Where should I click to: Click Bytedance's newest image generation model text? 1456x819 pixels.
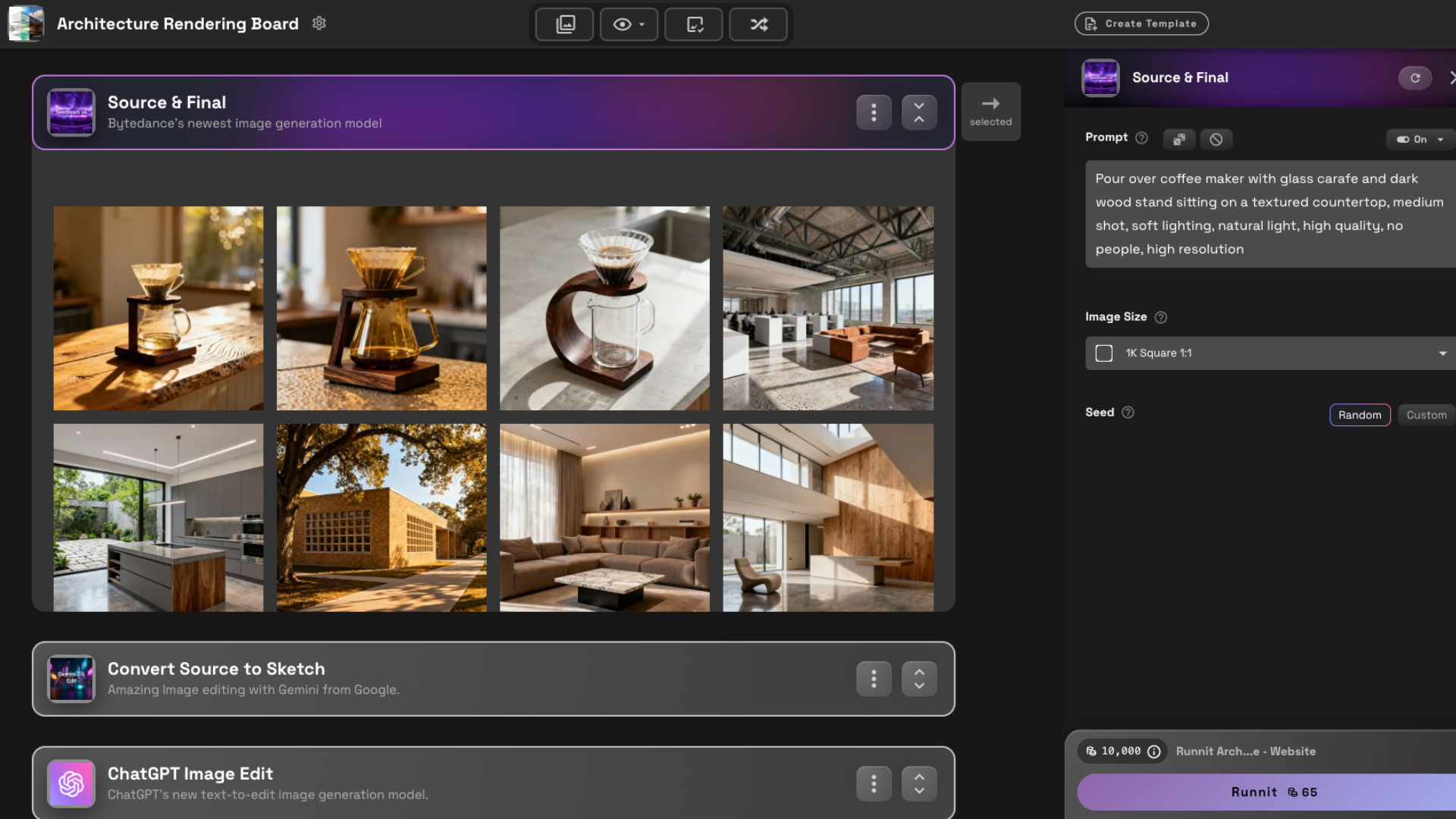[x=245, y=124]
